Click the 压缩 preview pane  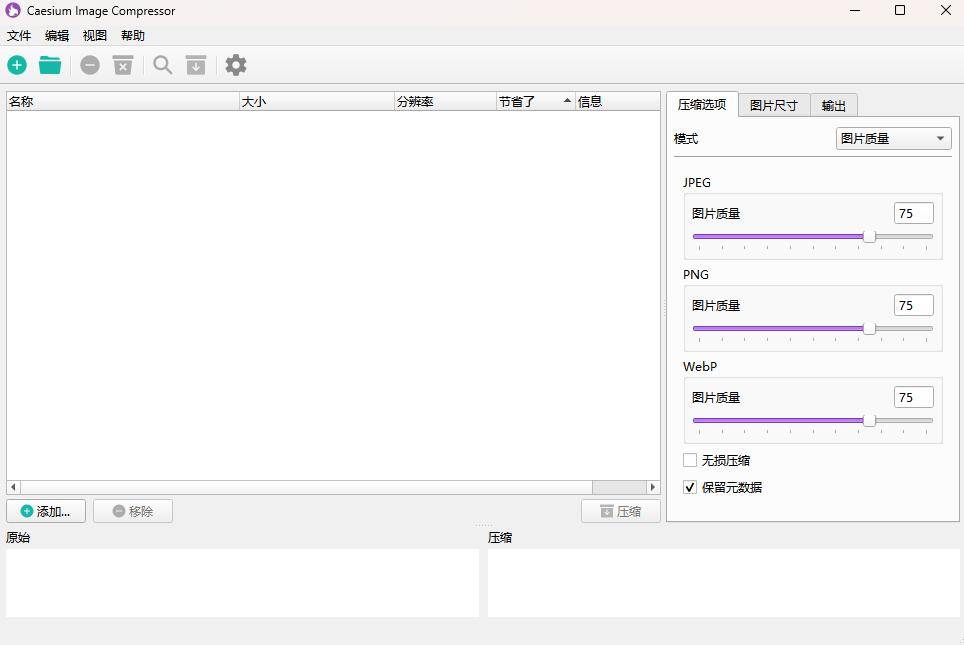(724, 583)
